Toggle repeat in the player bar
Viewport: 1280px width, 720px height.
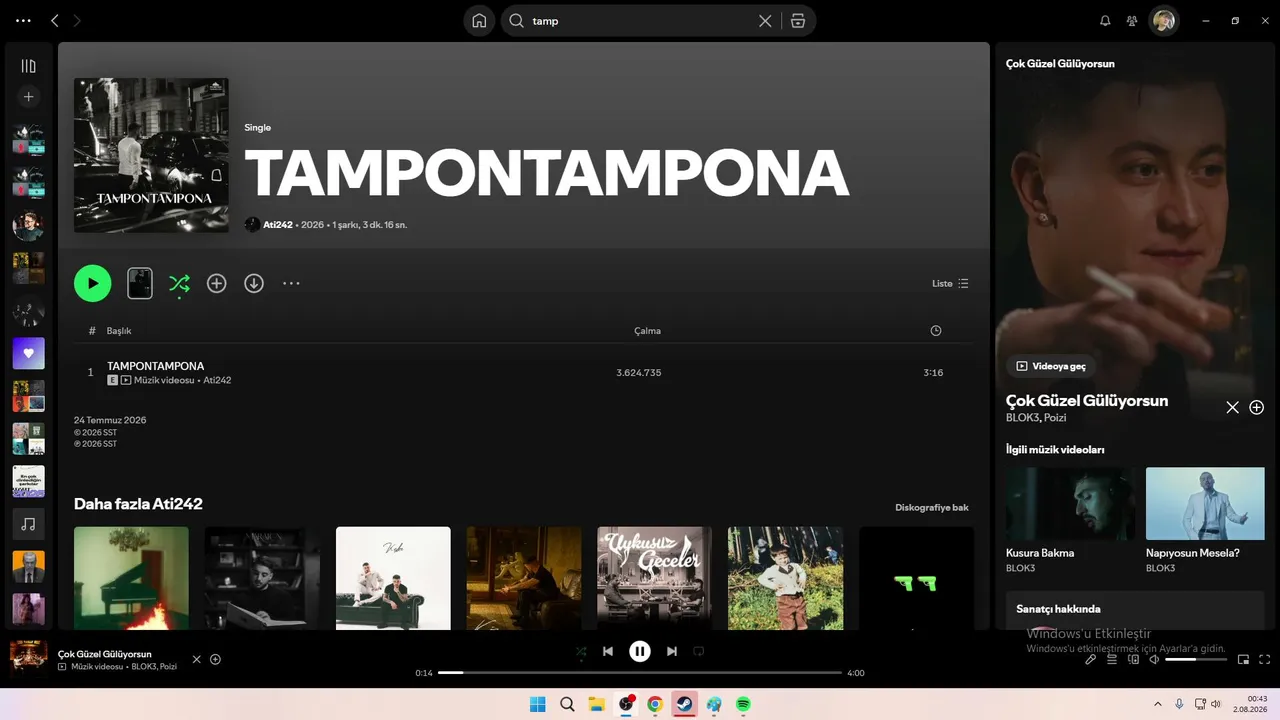point(699,651)
